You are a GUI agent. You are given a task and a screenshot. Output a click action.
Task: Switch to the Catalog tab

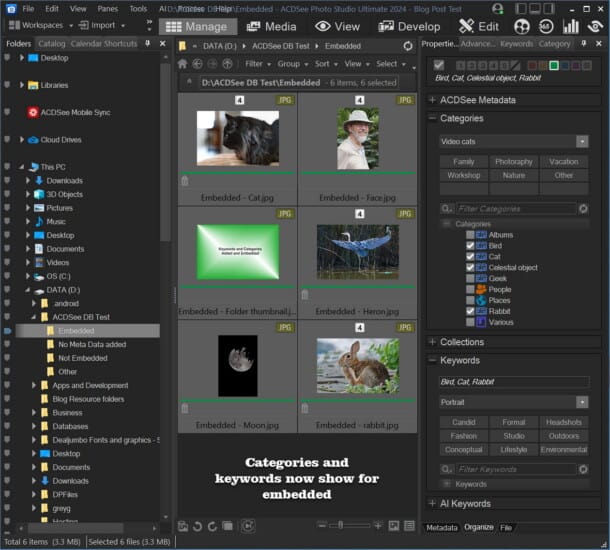[51, 44]
